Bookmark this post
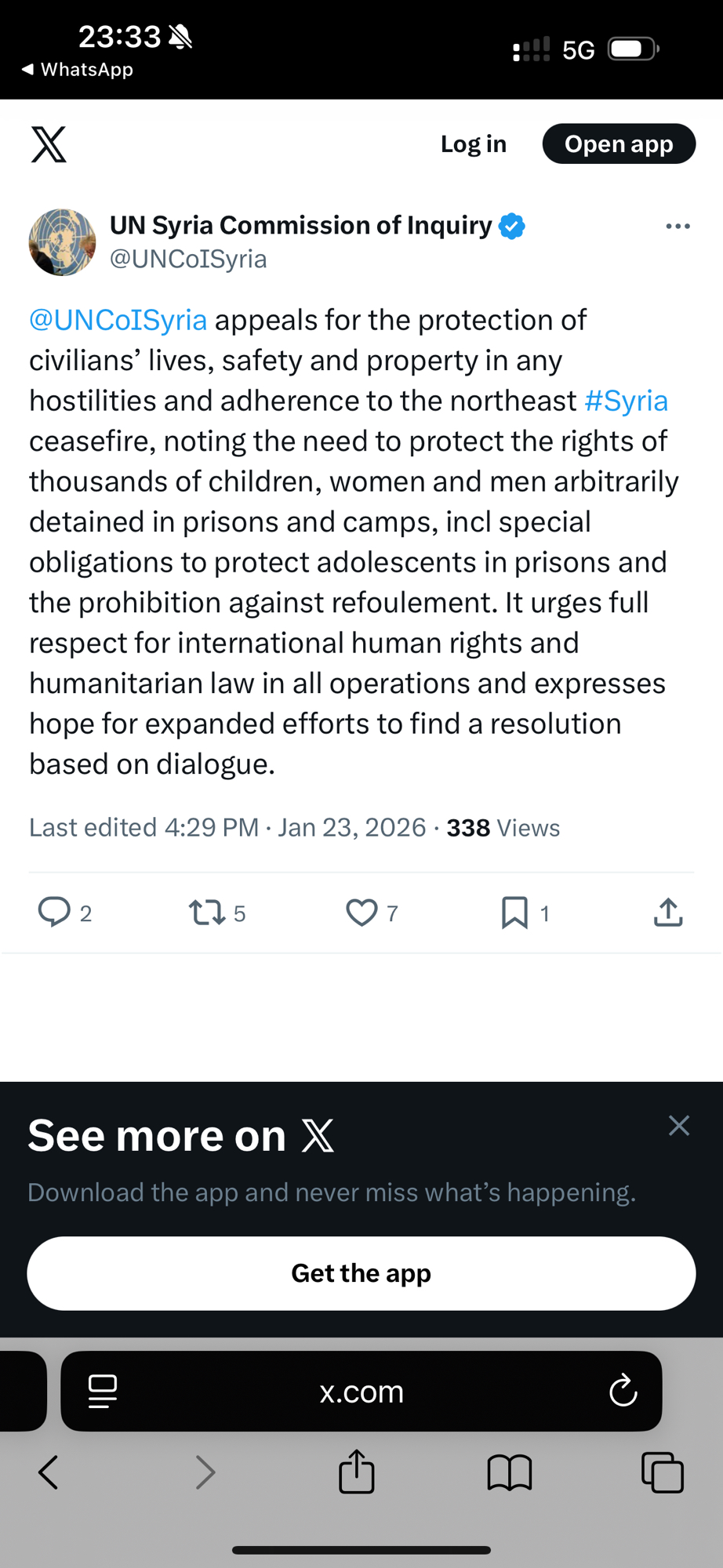Screen dimensions: 723x1568 tap(514, 912)
